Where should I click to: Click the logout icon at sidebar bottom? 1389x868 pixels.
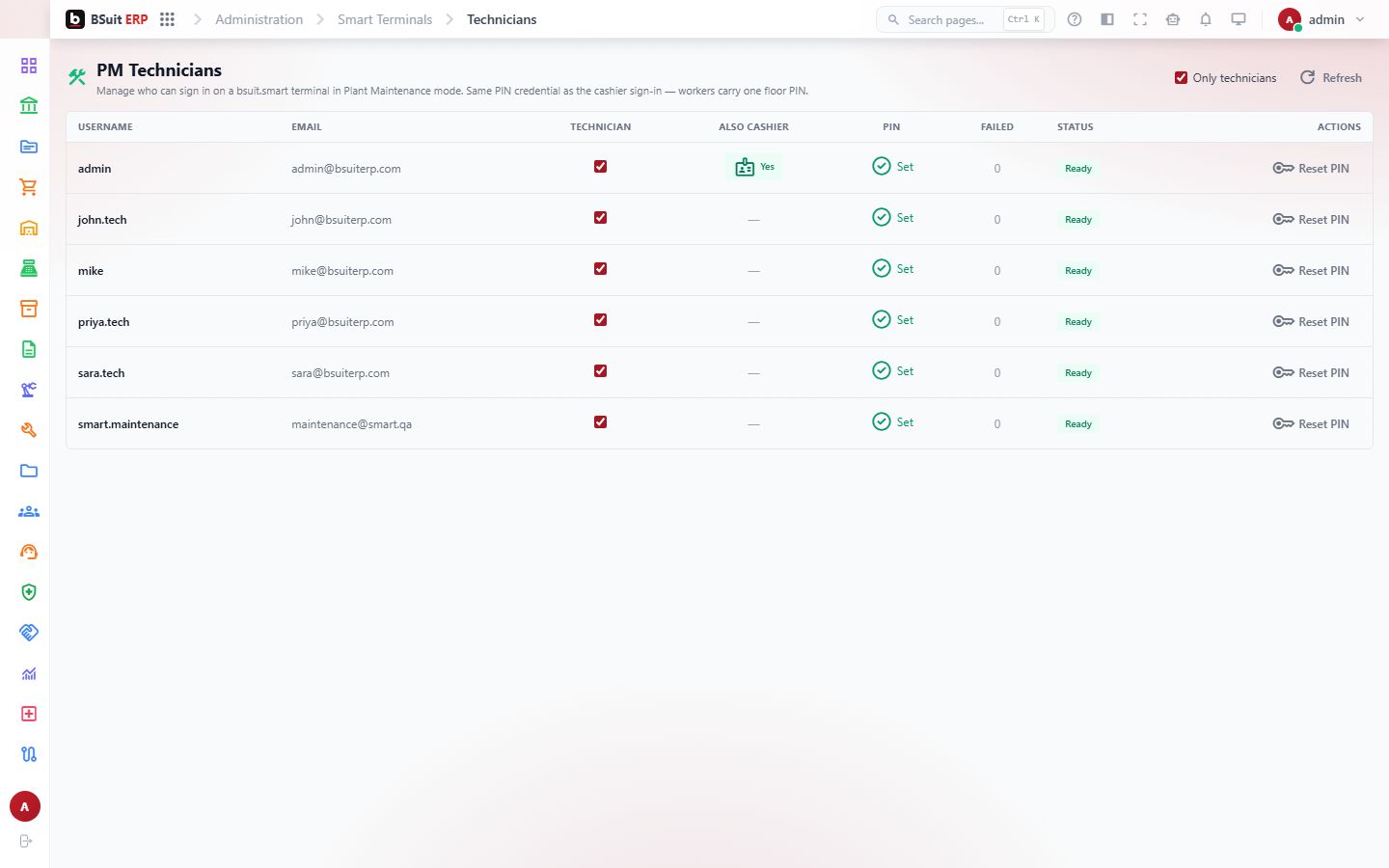pos(26,841)
